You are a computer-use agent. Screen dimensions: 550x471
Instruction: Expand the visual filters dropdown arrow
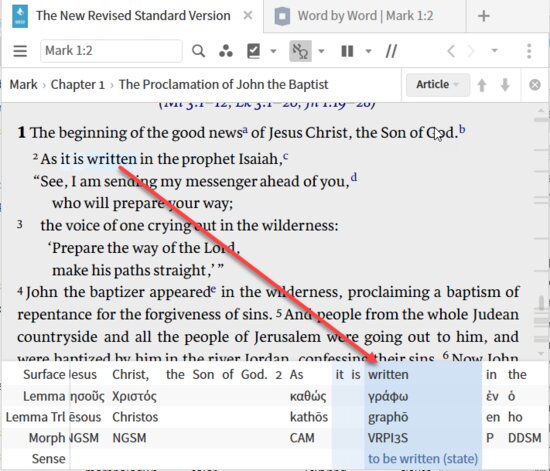pyautogui.click(x=273, y=51)
